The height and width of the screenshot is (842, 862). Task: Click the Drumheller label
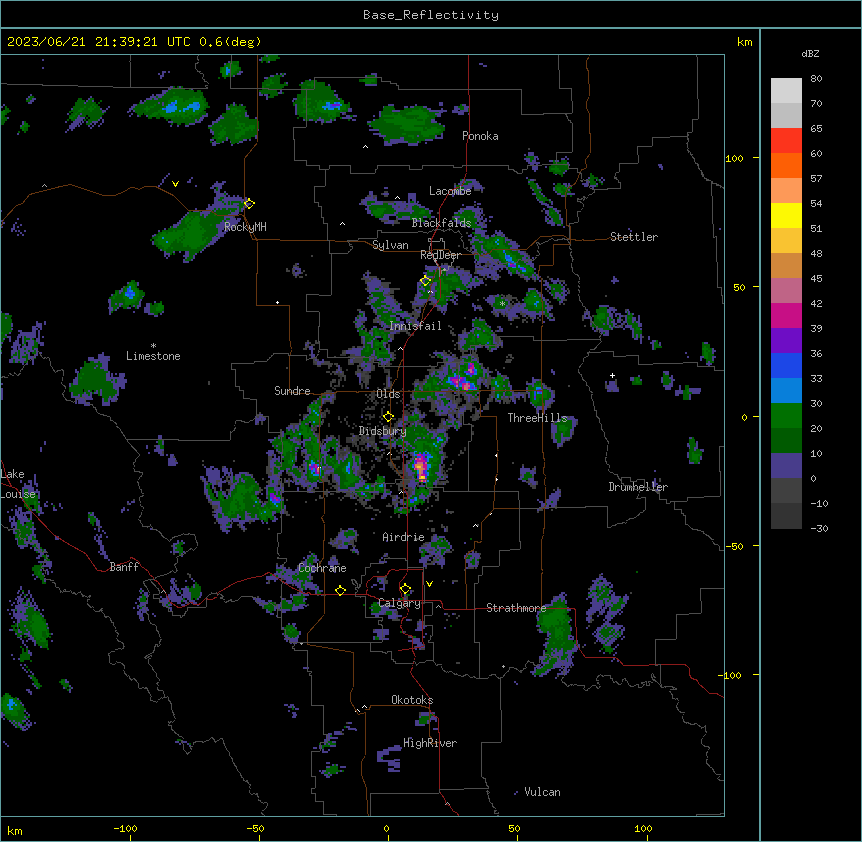(638, 487)
